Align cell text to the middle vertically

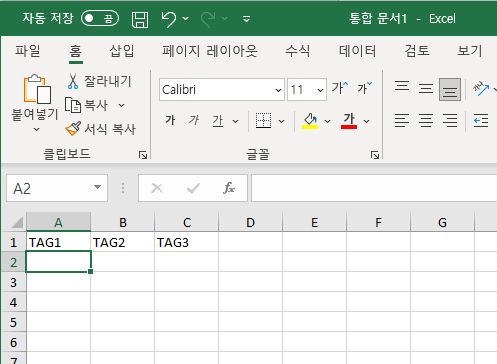tap(426, 89)
